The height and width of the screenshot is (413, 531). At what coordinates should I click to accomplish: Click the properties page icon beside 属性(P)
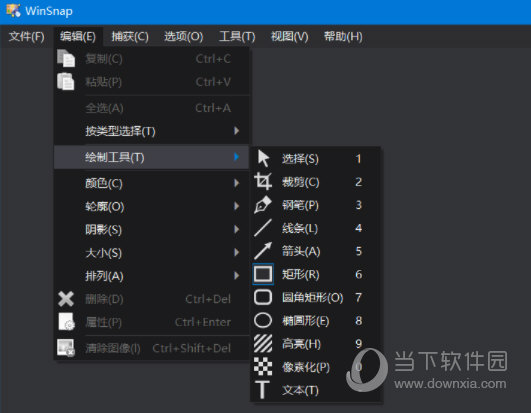click(x=66, y=322)
